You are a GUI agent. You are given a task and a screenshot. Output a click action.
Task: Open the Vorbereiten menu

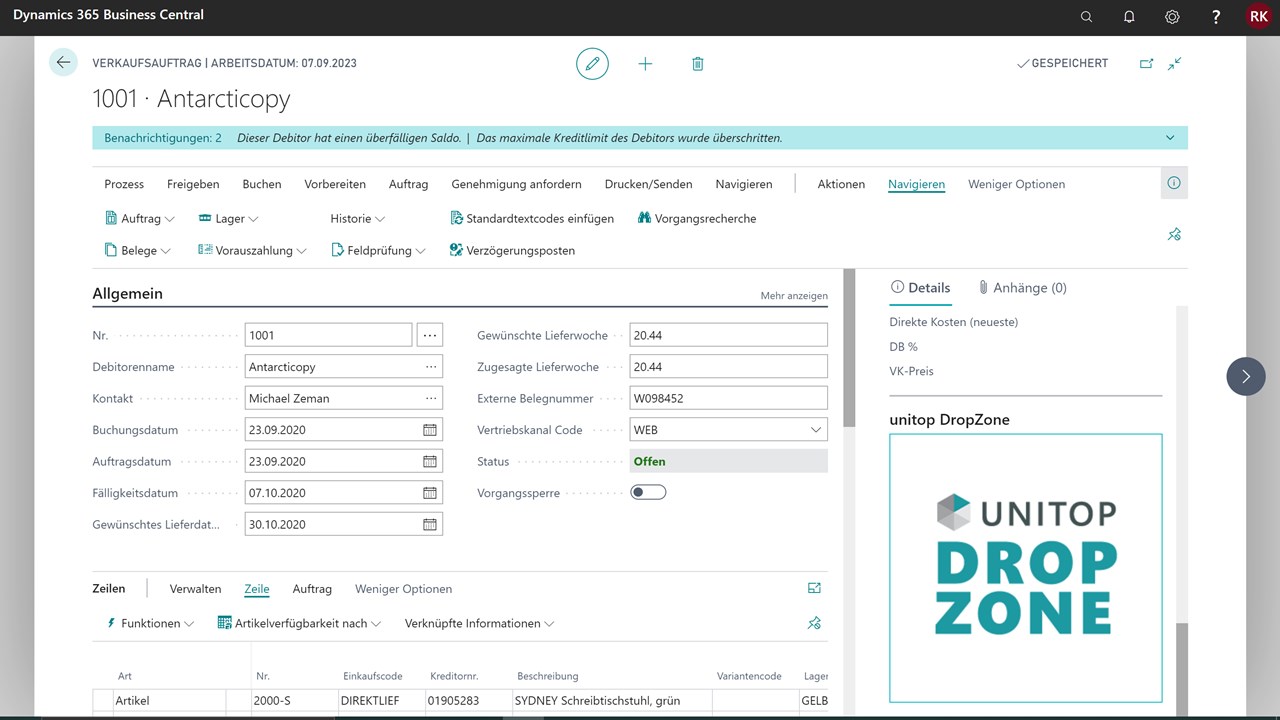click(335, 184)
